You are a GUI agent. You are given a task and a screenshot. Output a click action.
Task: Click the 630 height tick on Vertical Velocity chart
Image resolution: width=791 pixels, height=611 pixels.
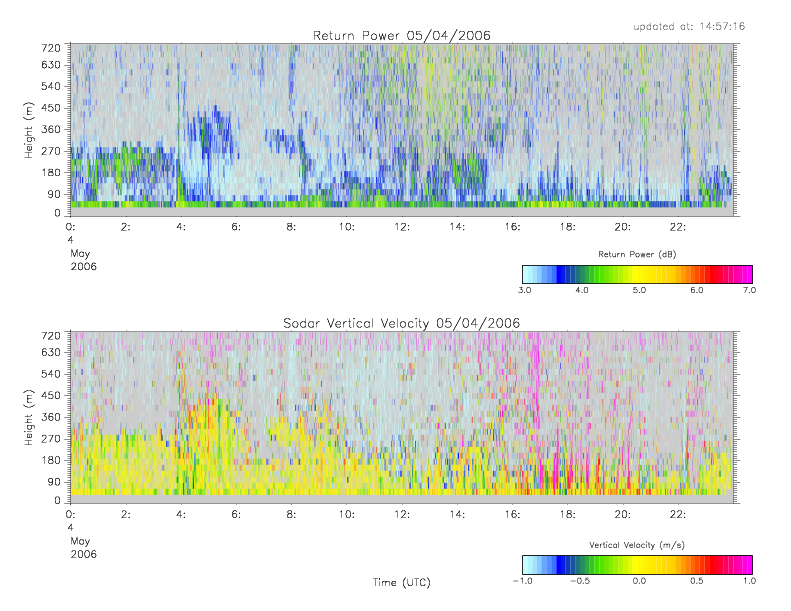pyautogui.click(x=51, y=352)
